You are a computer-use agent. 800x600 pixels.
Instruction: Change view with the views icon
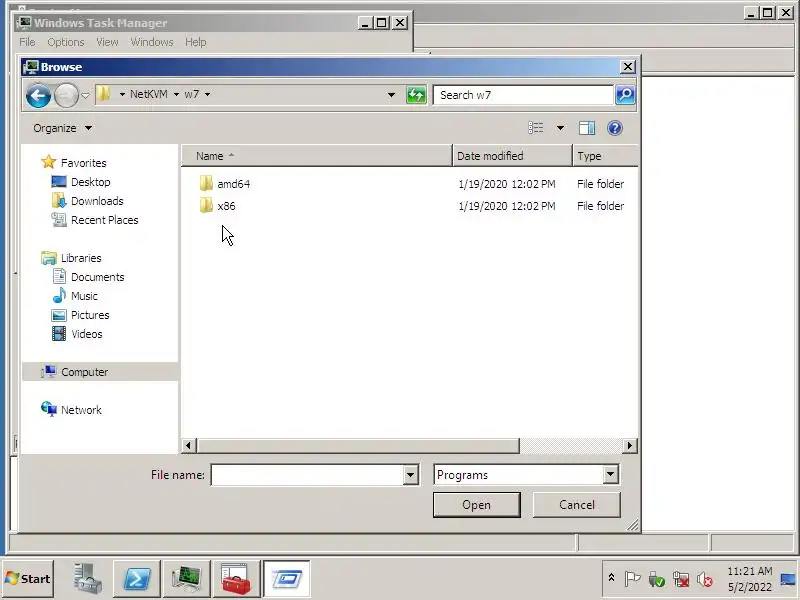536,128
